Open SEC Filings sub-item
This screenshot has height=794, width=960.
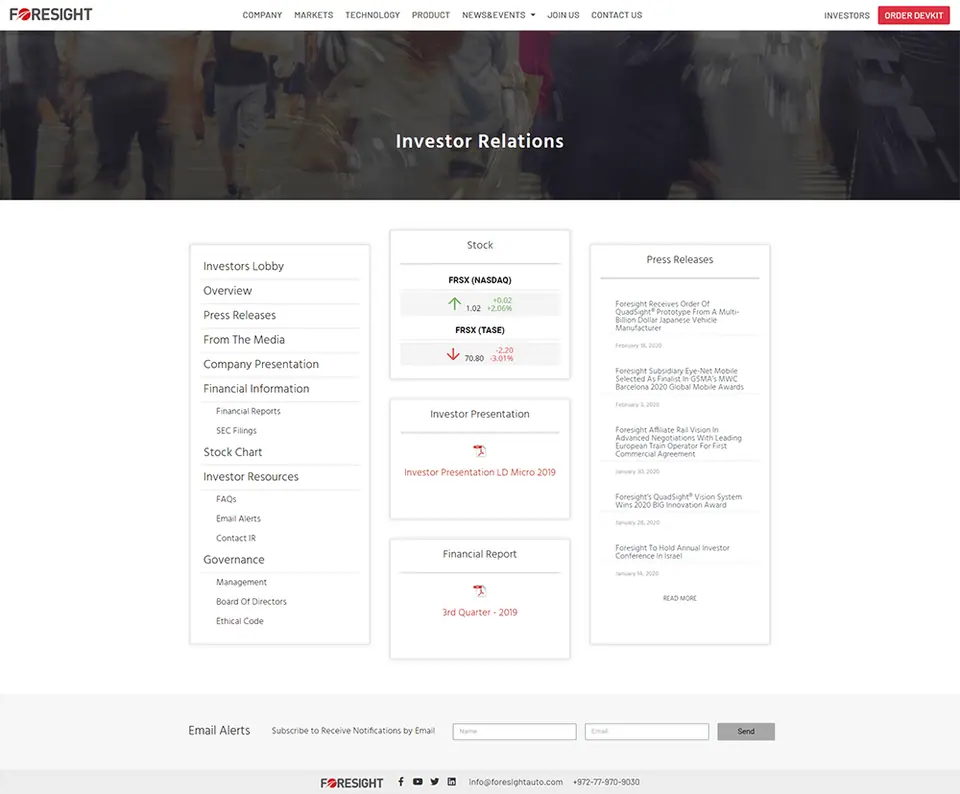click(236, 431)
